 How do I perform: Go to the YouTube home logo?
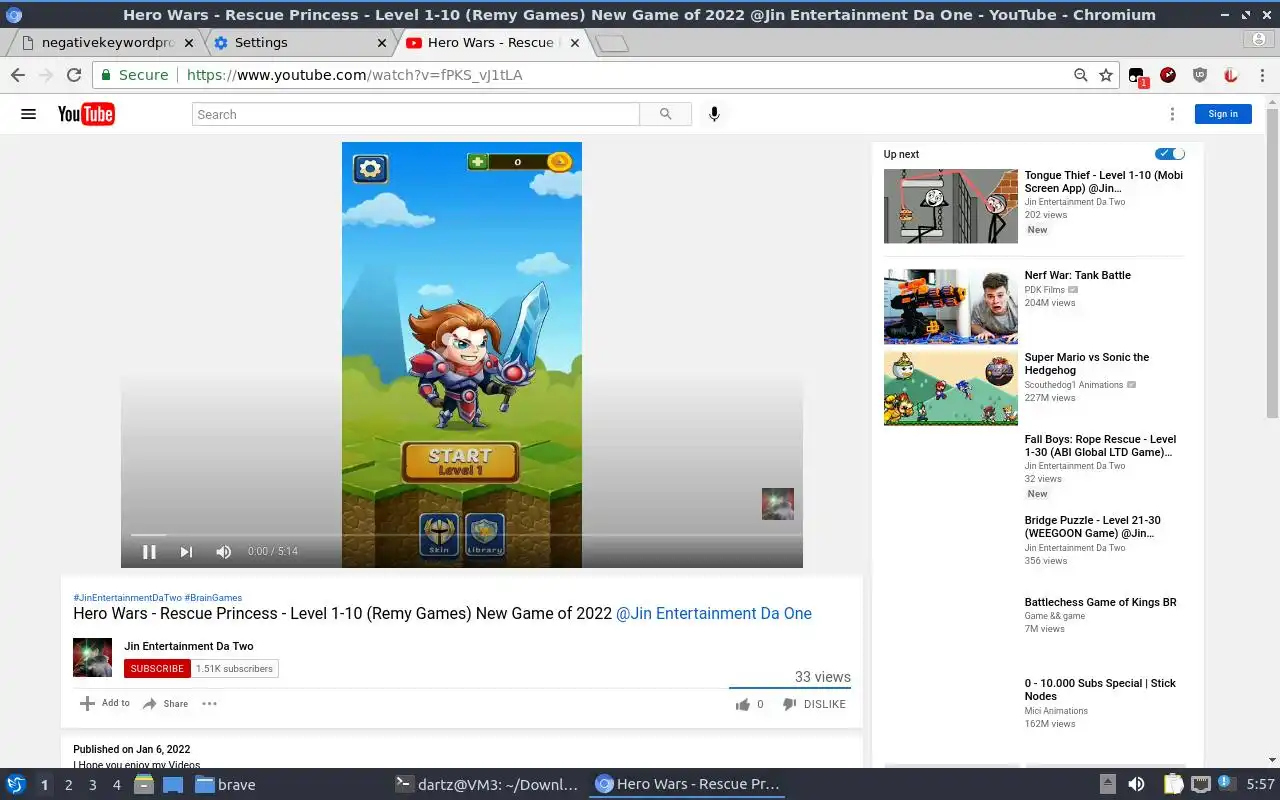click(x=86, y=114)
